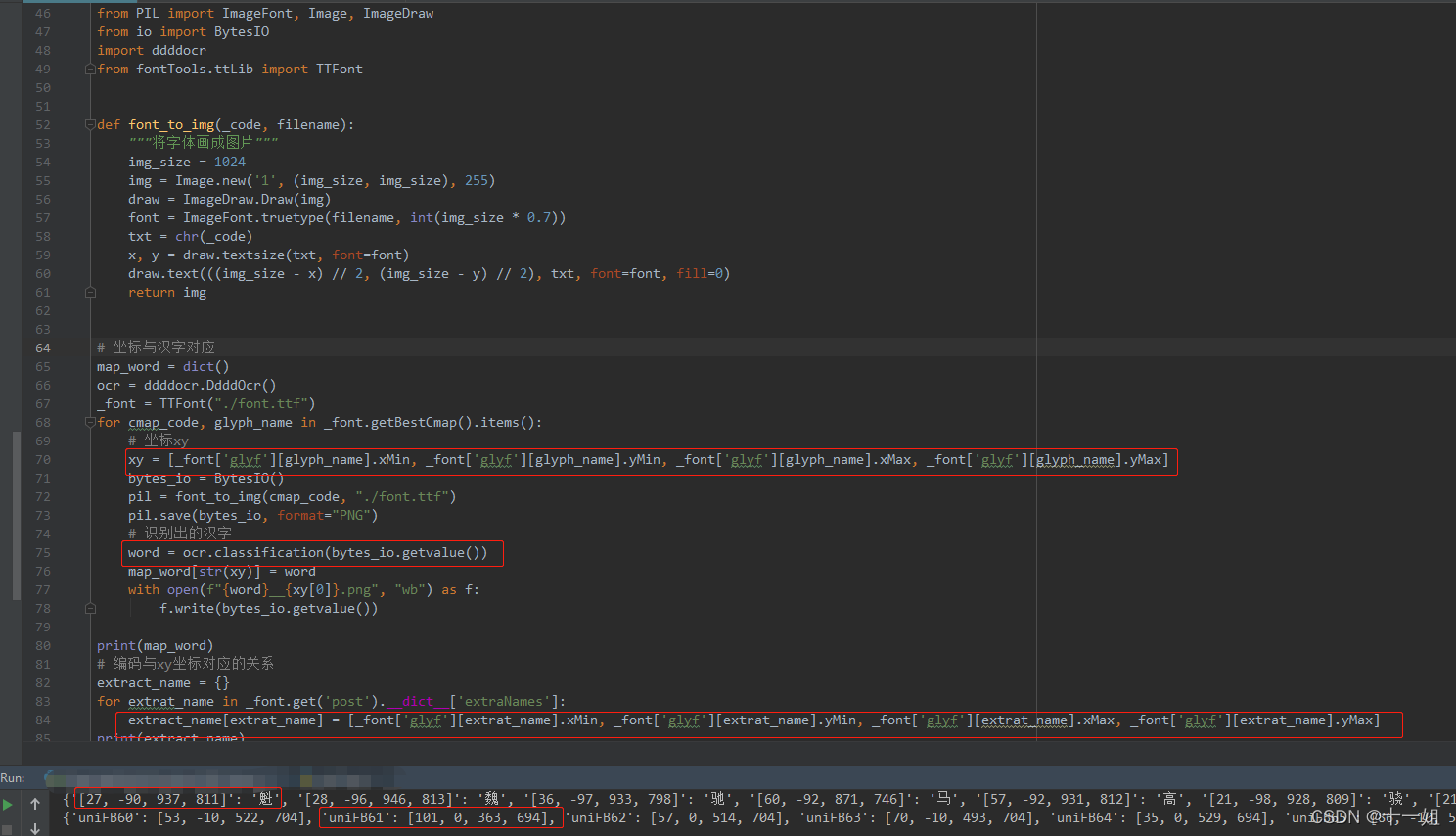Click the 'with open(f"{word}__{xy[0]}.png"' line
This screenshot has height=836, width=1456.
pos(303,590)
